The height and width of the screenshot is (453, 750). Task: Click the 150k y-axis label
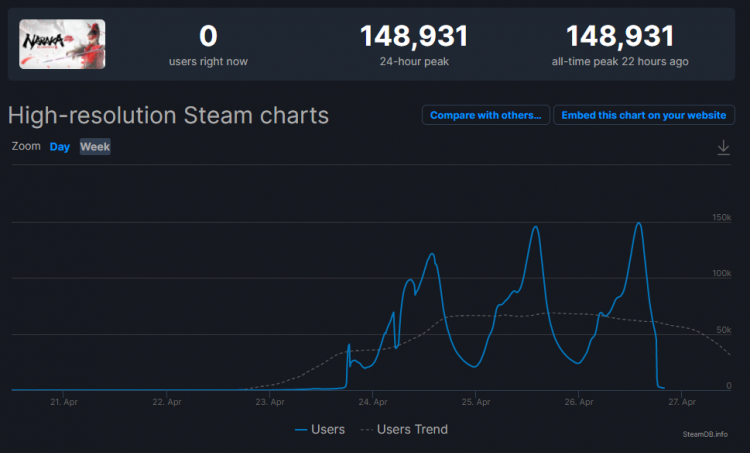[721, 217]
